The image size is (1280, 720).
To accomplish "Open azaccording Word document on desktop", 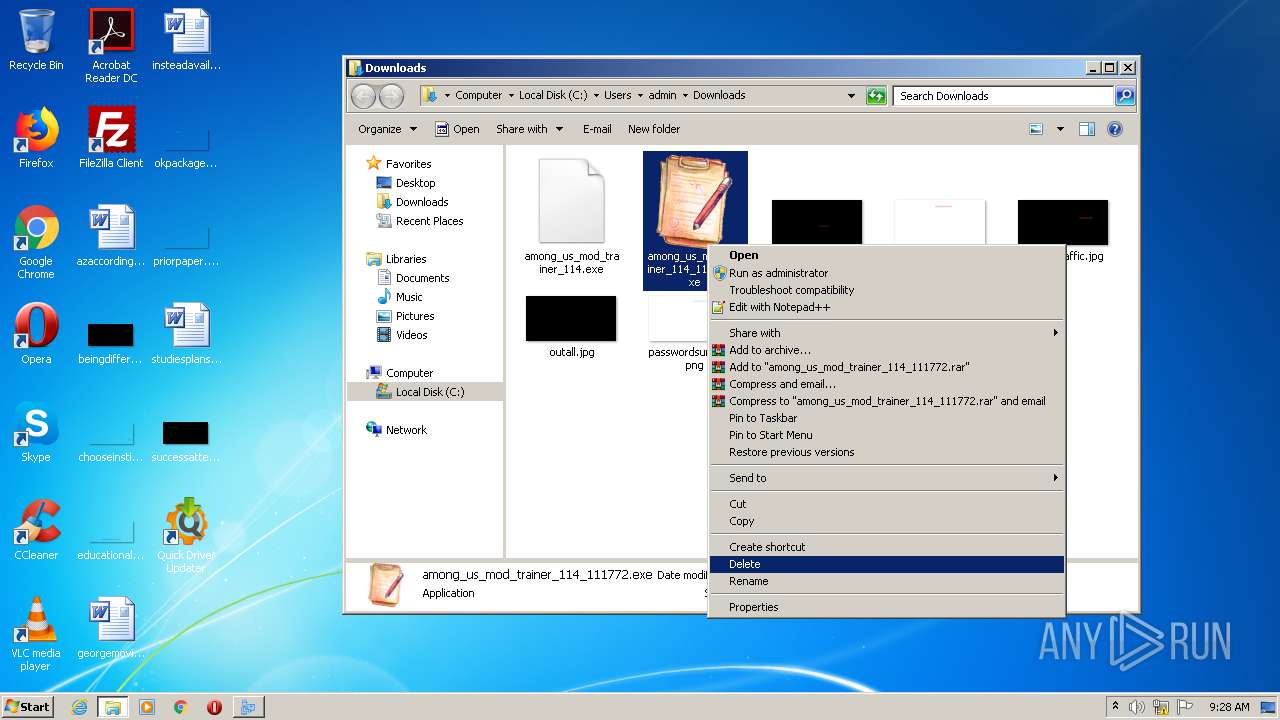I will pyautogui.click(x=111, y=236).
